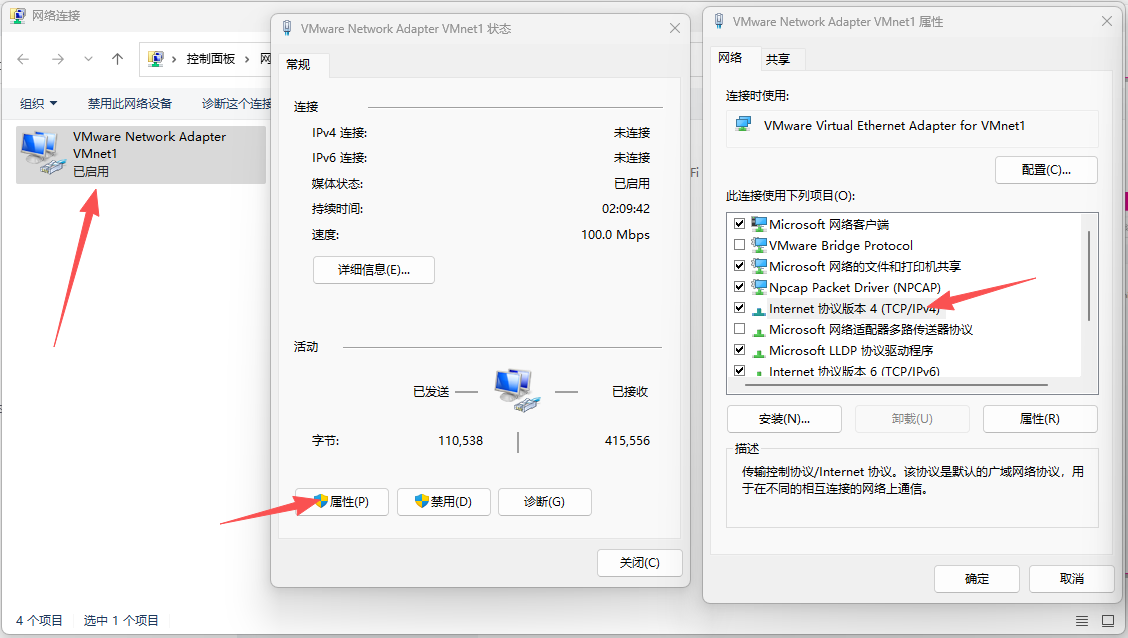Click the Microsoft 网络客户端 item icon
1128x638 pixels.
point(758,224)
